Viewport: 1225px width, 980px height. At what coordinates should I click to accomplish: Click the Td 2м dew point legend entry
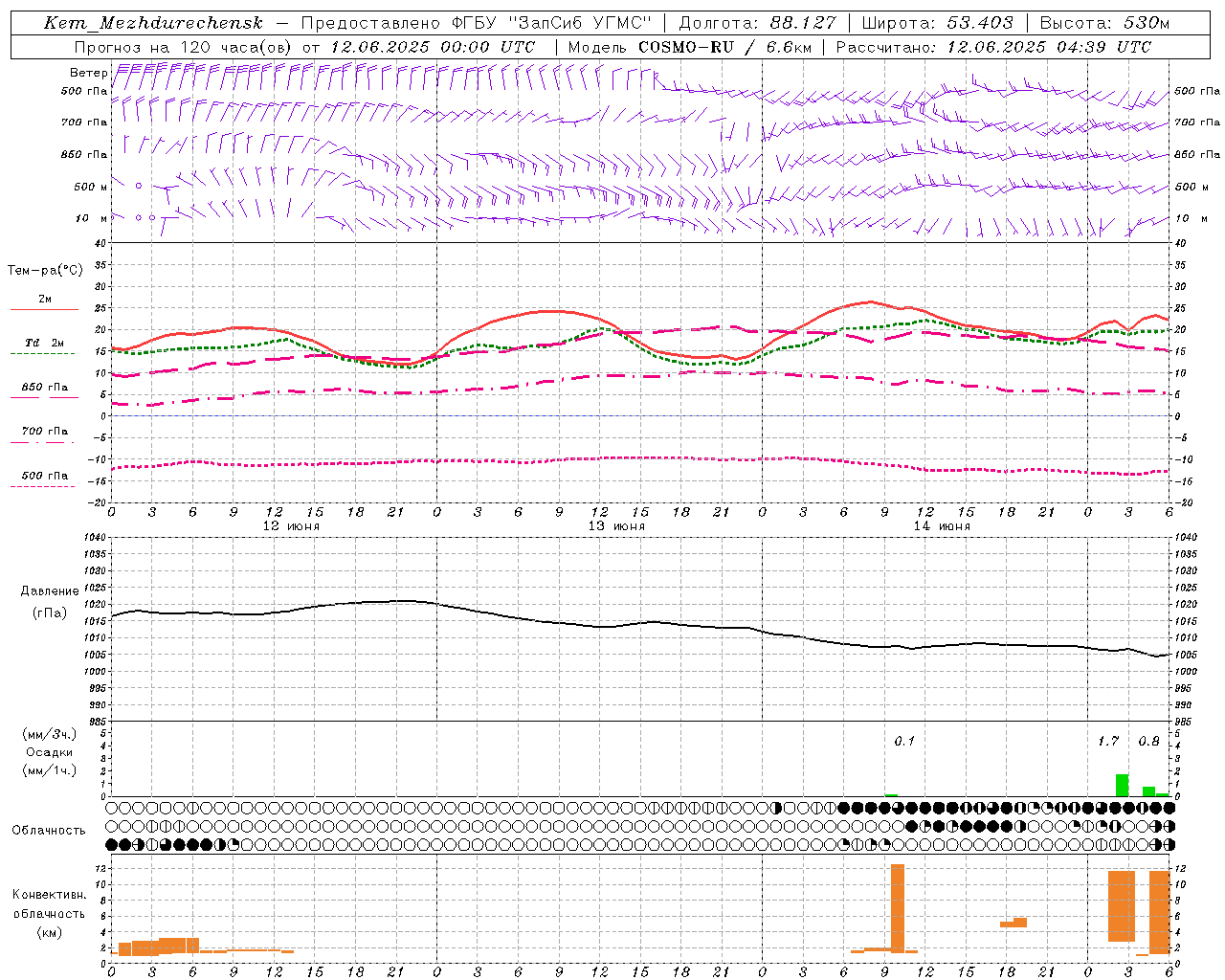pos(45,343)
